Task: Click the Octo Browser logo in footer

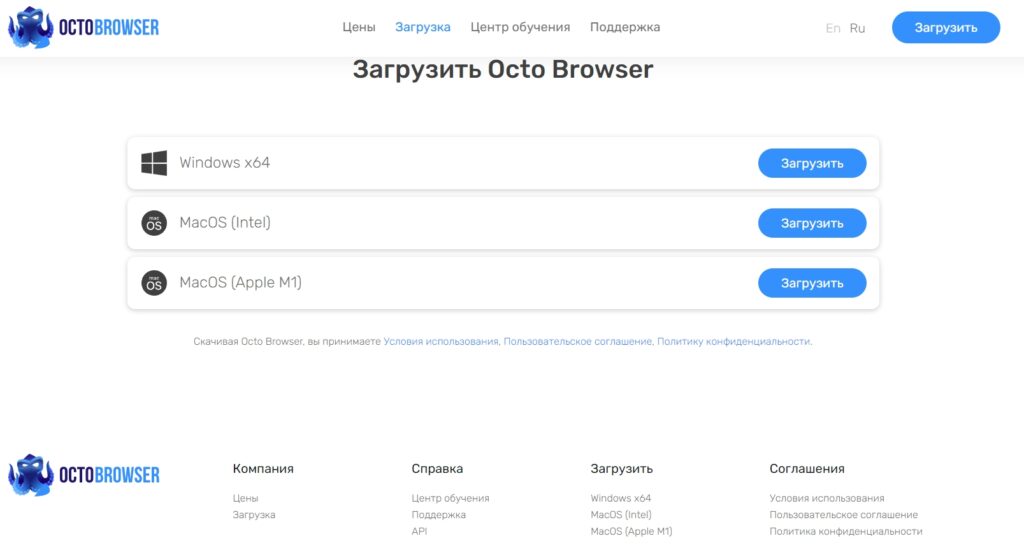Action: tap(84, 475)
